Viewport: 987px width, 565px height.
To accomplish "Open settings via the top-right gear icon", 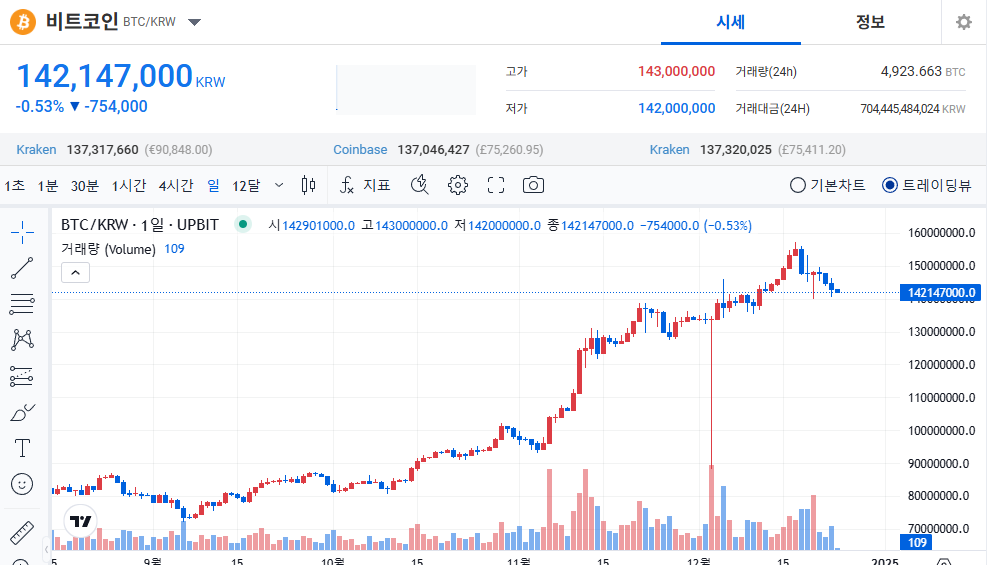I will point(964,23).
